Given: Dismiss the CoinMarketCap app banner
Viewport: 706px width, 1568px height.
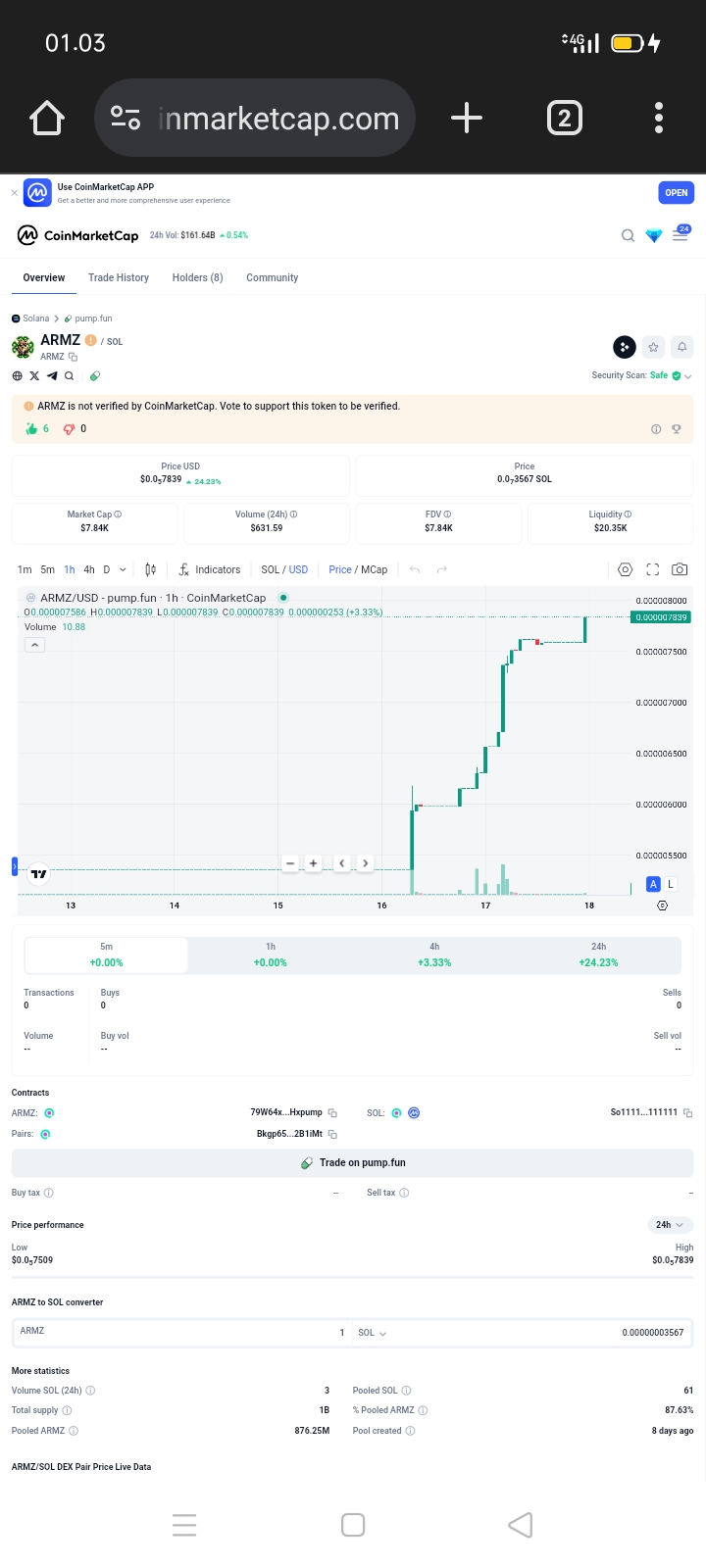Looking at the screenshot, I should [x=14, y=193].
